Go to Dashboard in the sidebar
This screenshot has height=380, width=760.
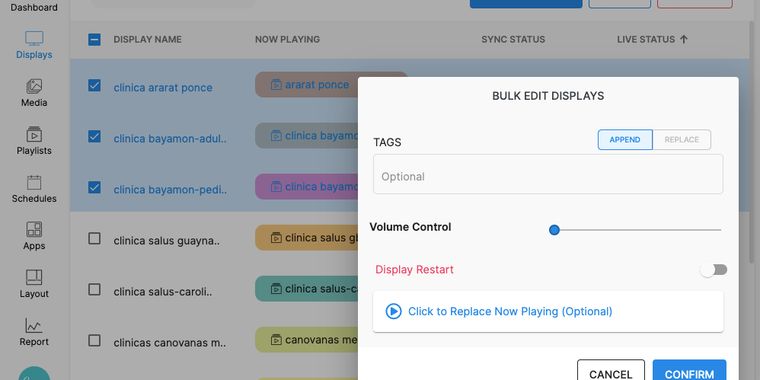point(34,7)
